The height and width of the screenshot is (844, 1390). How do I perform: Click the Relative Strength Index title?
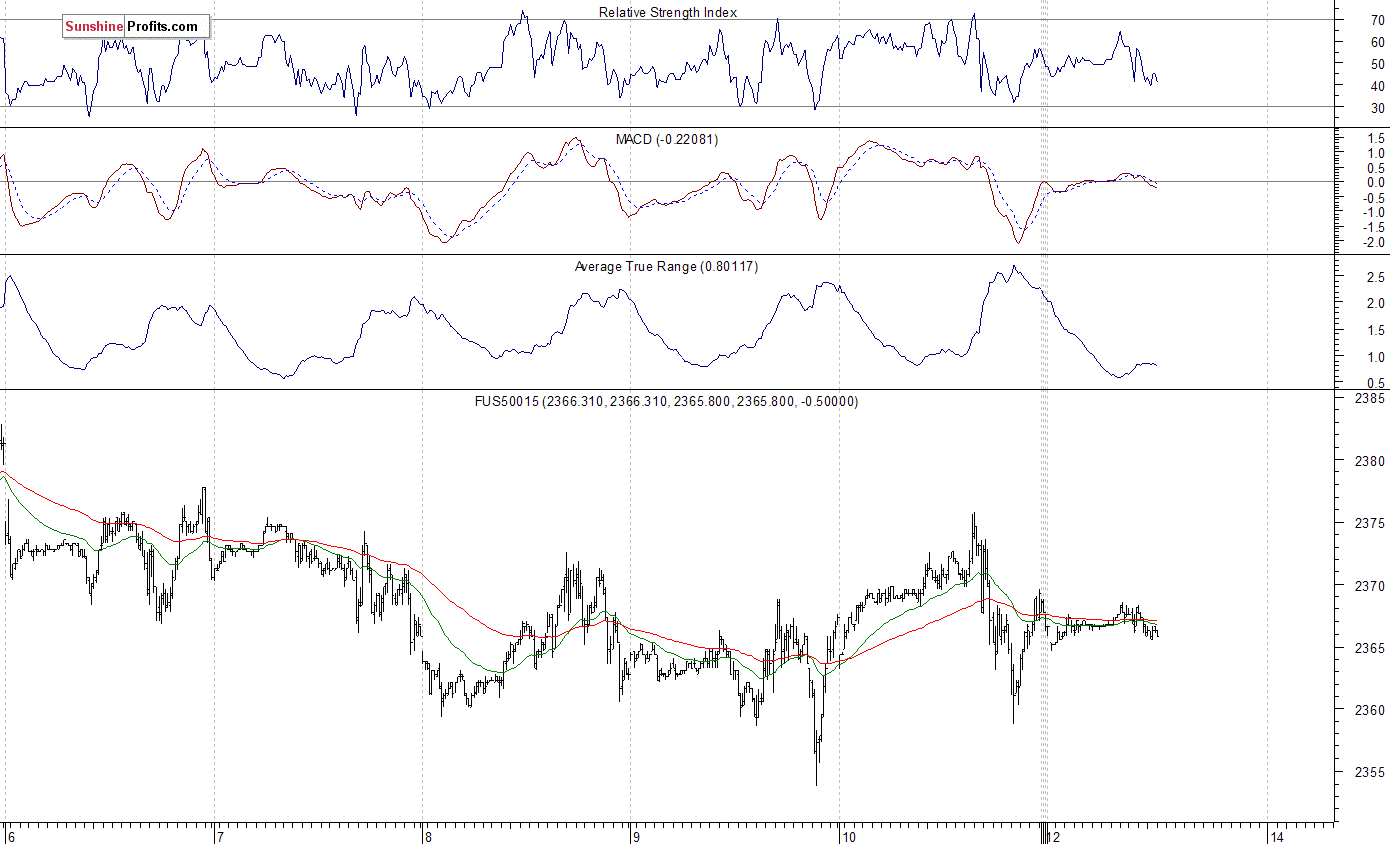click(668, 13)
